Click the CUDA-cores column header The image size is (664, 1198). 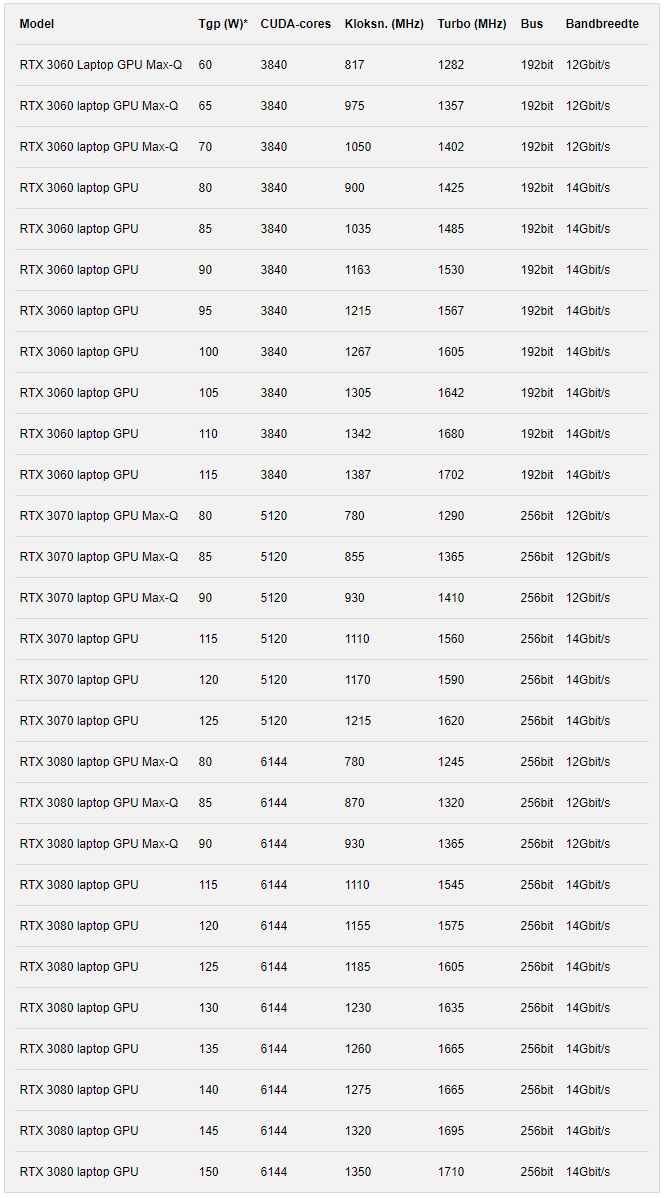[296, 24]
